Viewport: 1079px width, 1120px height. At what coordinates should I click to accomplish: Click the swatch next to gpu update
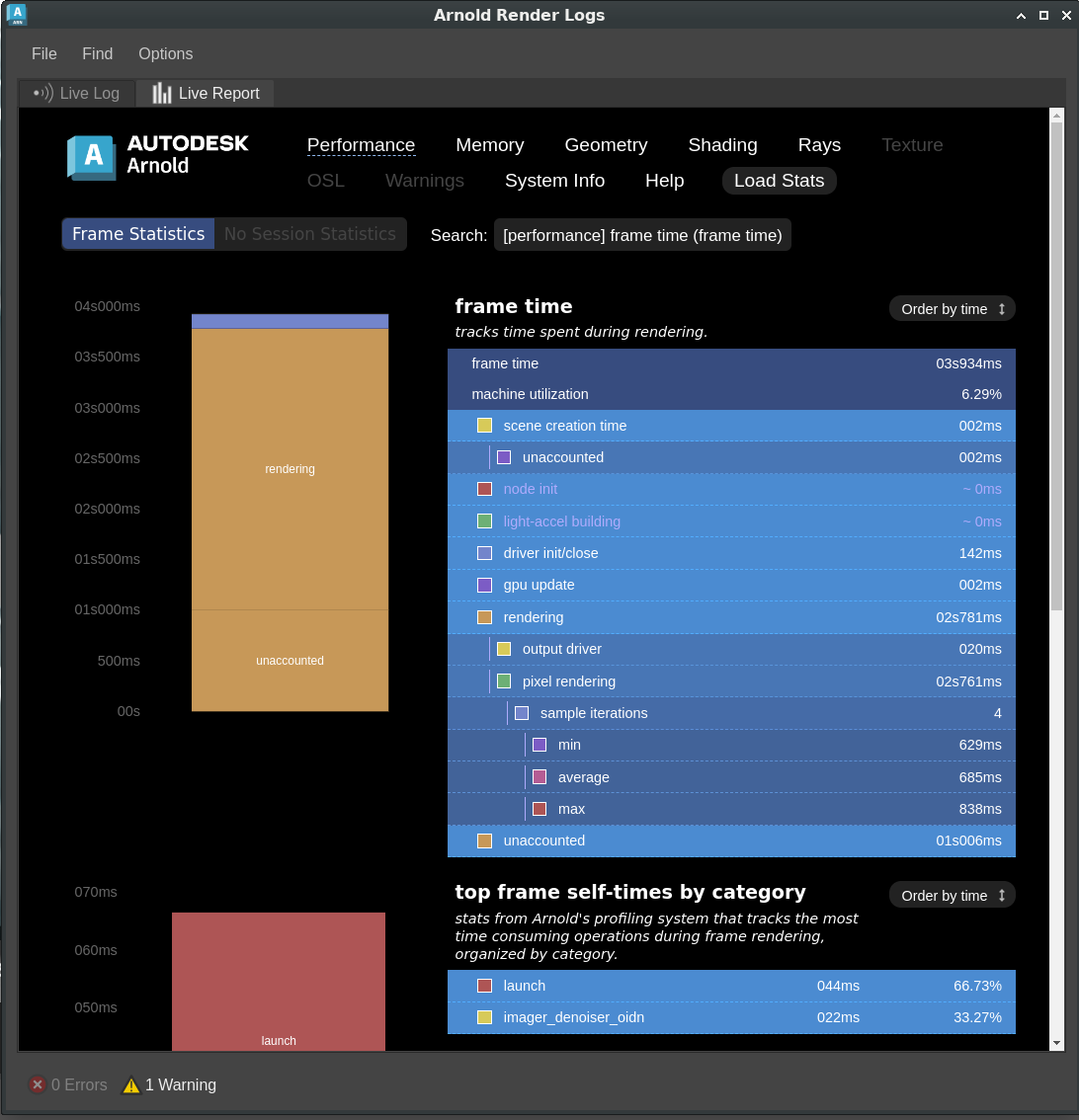coord(484,585)
